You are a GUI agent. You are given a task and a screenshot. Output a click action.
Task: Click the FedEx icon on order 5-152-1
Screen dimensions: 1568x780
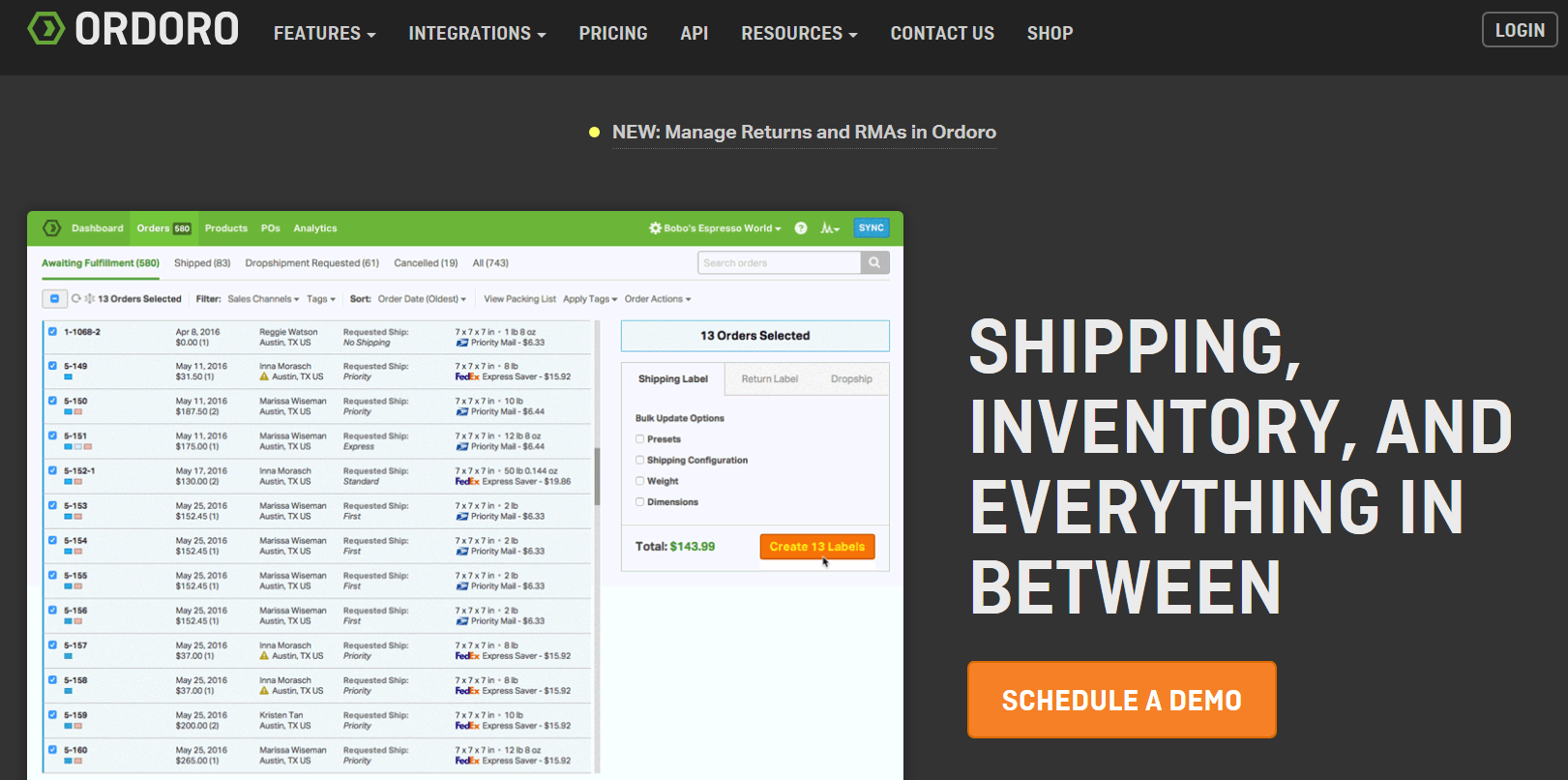(467, 482)
